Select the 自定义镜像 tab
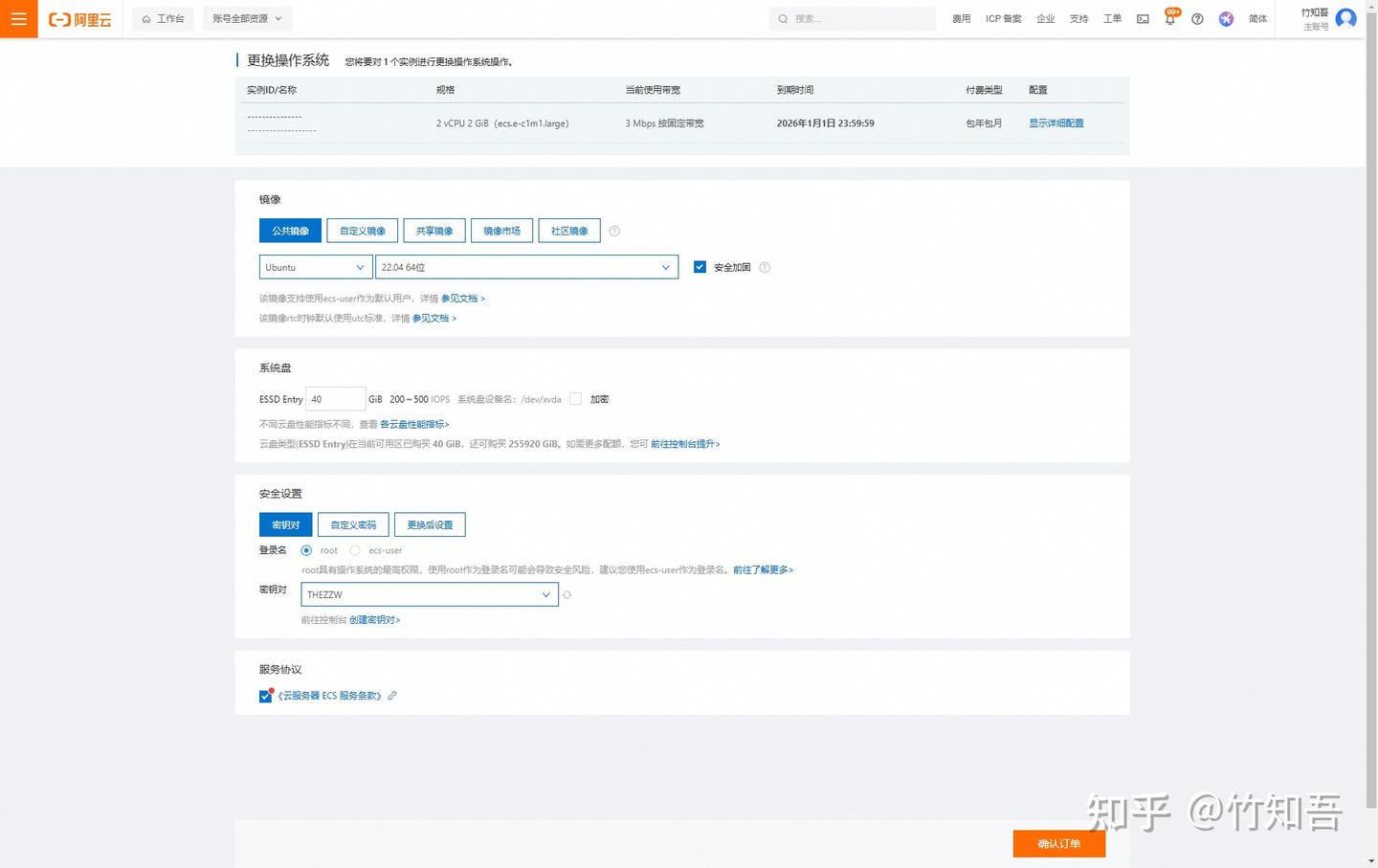This screenshot has width=1378, height=868. coord(363,231)
